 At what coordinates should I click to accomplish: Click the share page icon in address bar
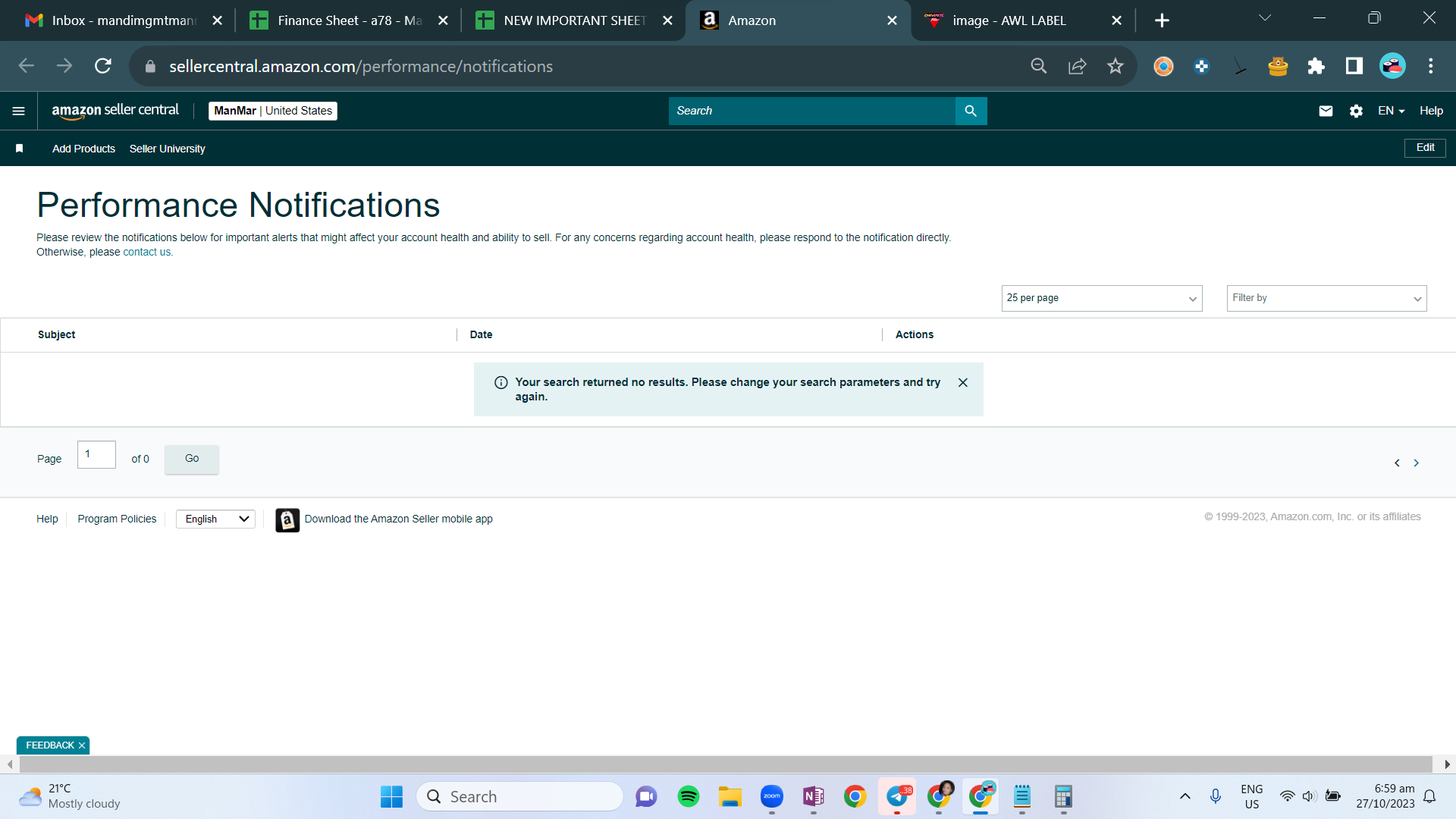tap(1077, 66)
